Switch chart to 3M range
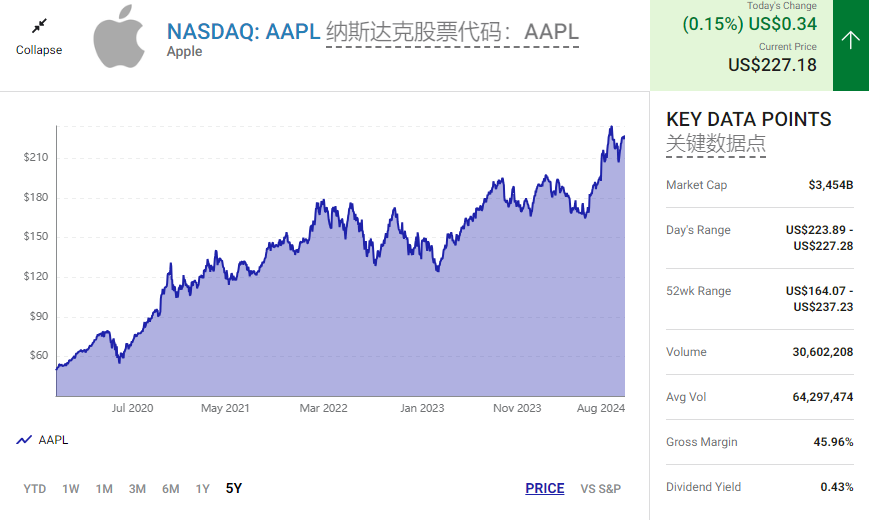The image size is (869, 520). point(137,489)
